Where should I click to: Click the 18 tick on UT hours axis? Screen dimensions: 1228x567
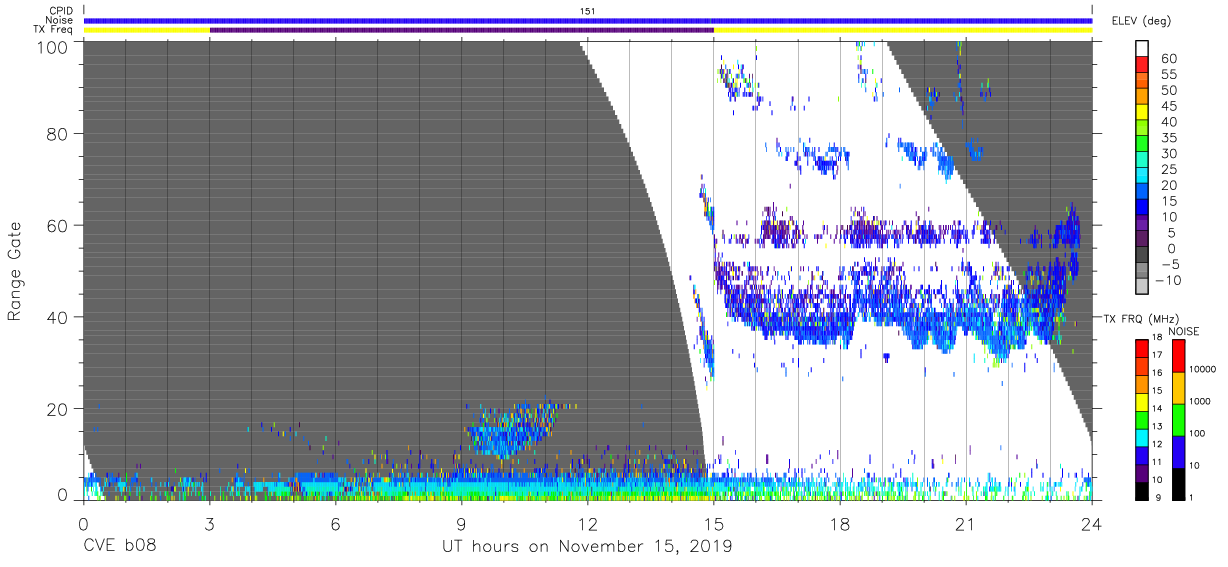pyautogui.click(x=840, y=523)
